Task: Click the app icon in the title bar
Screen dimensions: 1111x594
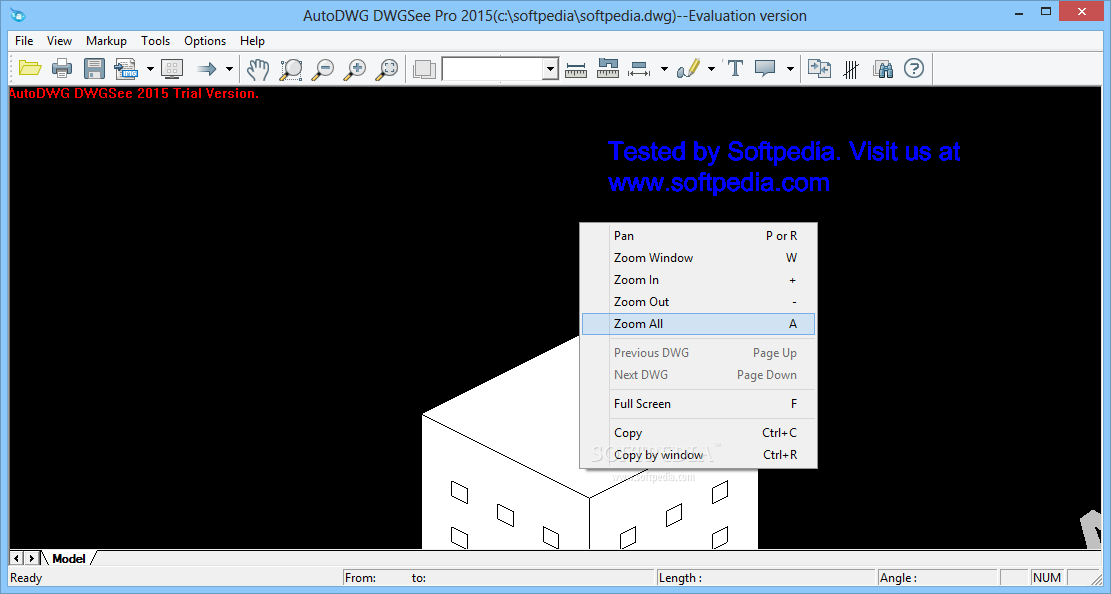Action: [x=18, y=14]
